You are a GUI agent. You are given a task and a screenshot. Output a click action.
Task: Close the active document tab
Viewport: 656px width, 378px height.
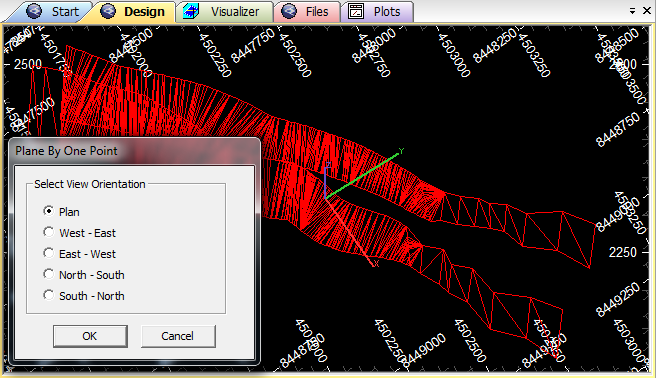[647, 11]
